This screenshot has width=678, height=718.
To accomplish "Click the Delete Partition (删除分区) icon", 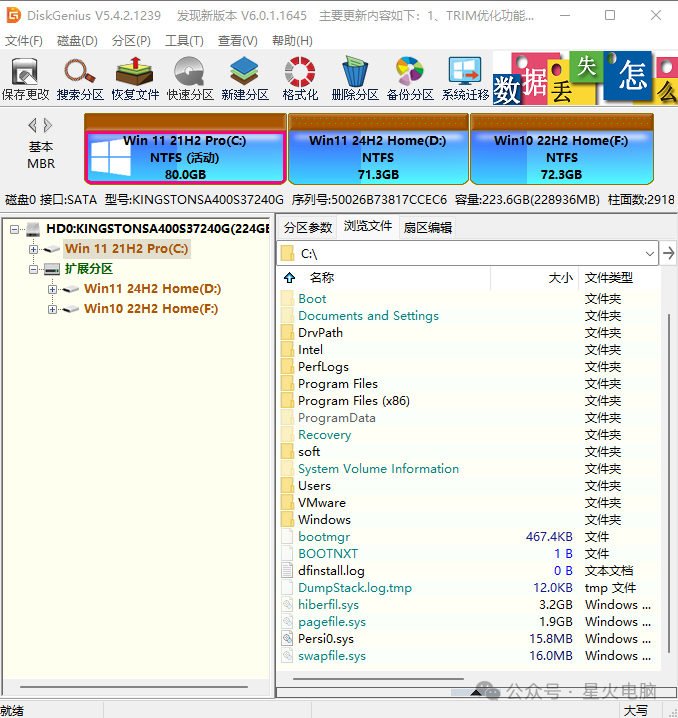I will [x=355, y=79].
